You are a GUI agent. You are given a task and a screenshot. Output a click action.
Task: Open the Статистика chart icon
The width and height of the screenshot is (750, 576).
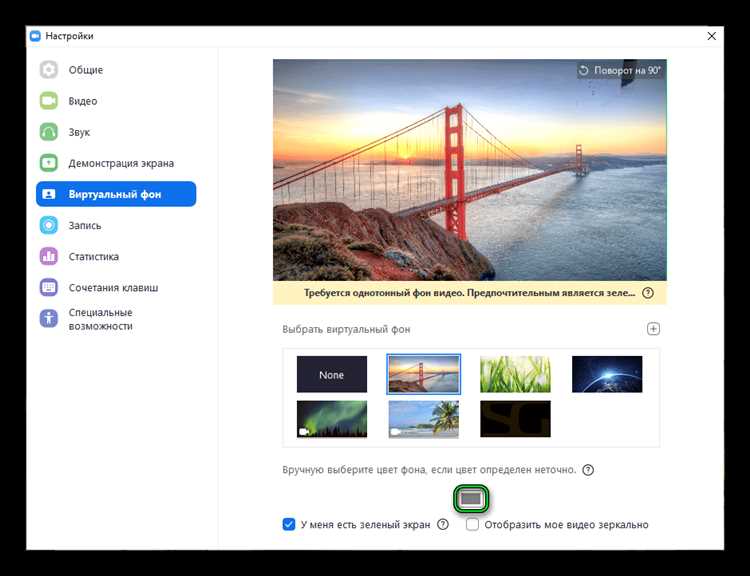[49, 256]
